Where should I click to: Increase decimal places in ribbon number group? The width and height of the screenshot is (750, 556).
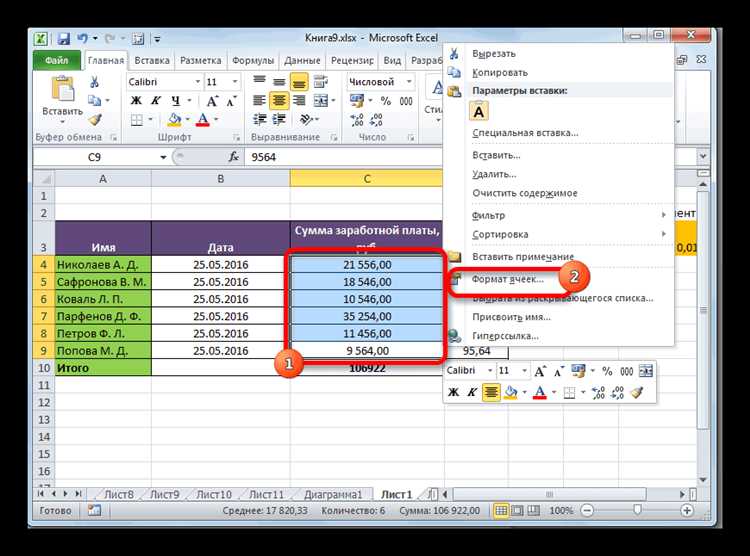[356, 120]
